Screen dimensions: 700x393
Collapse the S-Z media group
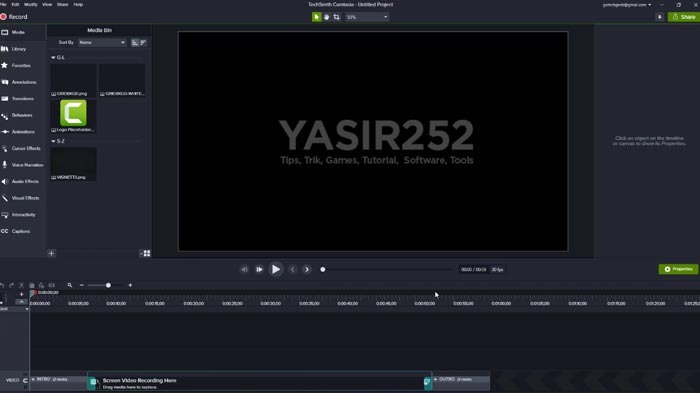(53, 141)
